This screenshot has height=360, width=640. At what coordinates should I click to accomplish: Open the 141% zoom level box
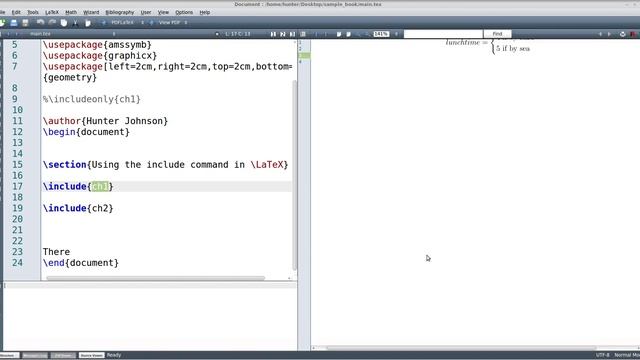click(381, 34)
